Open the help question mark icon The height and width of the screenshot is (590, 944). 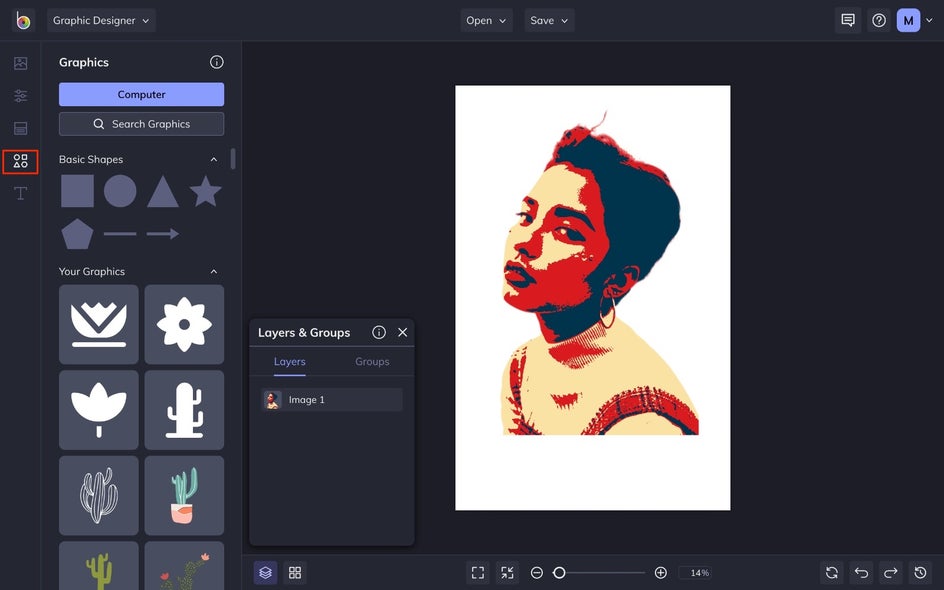879,20
